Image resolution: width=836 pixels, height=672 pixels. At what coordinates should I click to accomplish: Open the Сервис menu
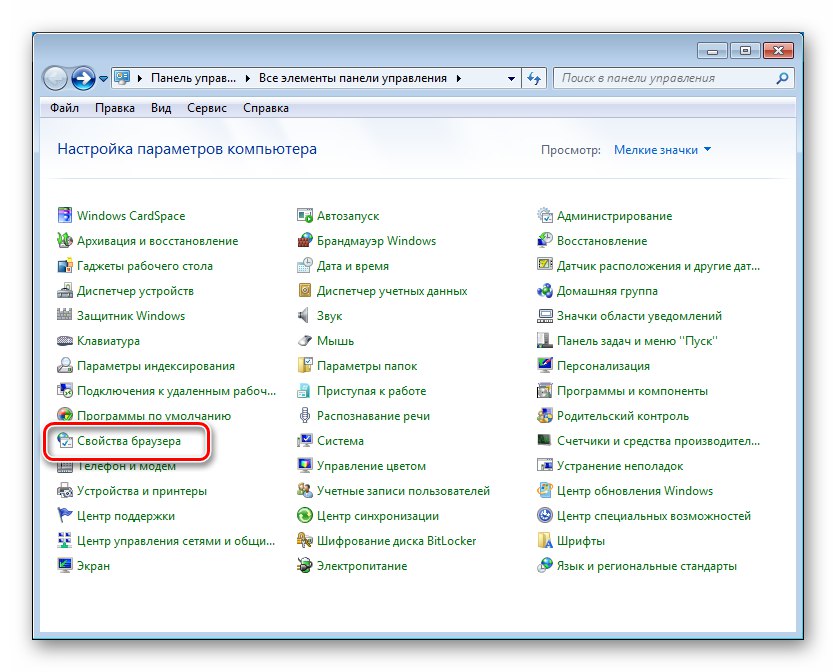click(207, 108)
